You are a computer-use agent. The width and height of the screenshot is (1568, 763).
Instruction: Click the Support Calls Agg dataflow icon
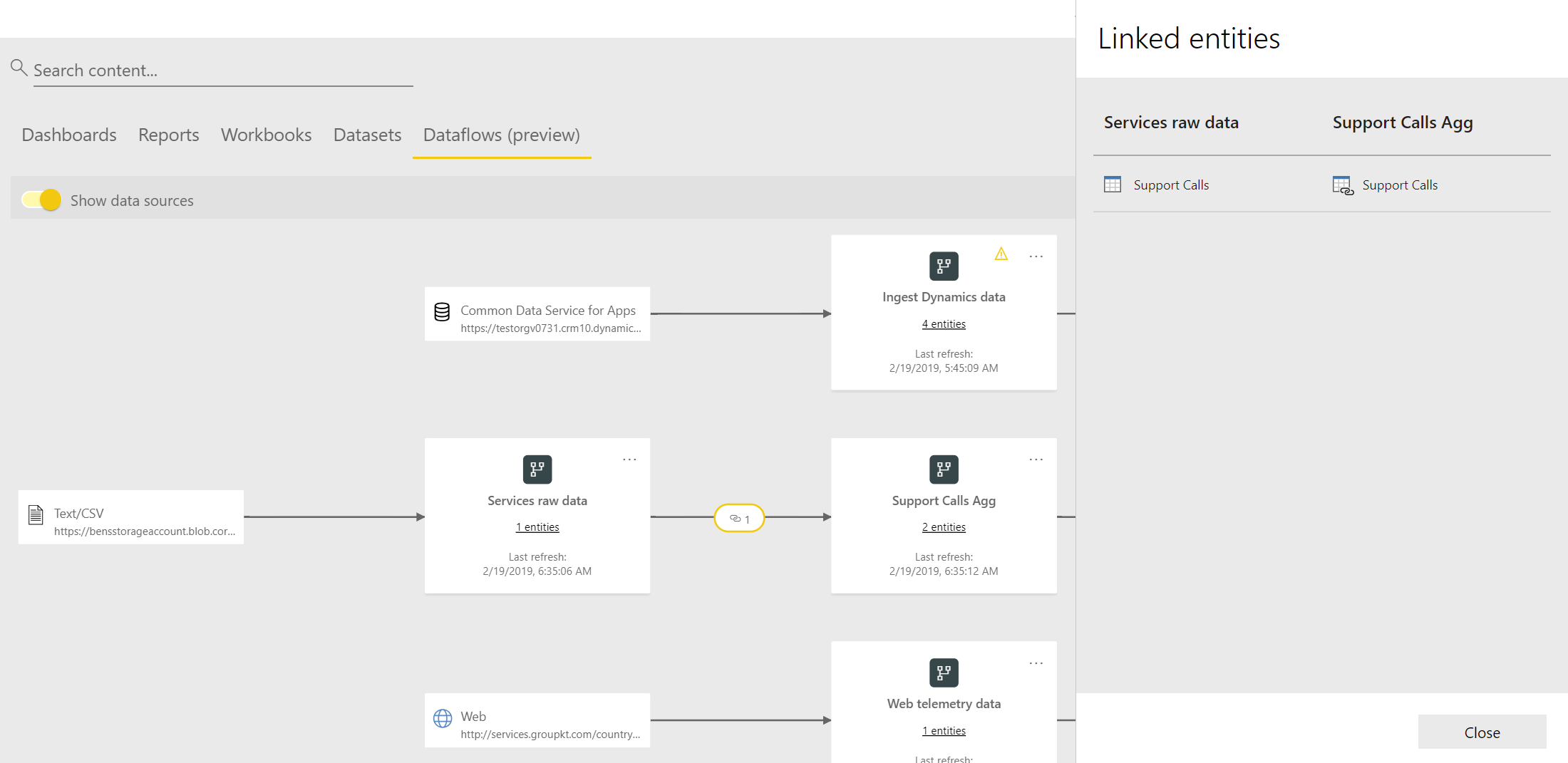(944, 469)
